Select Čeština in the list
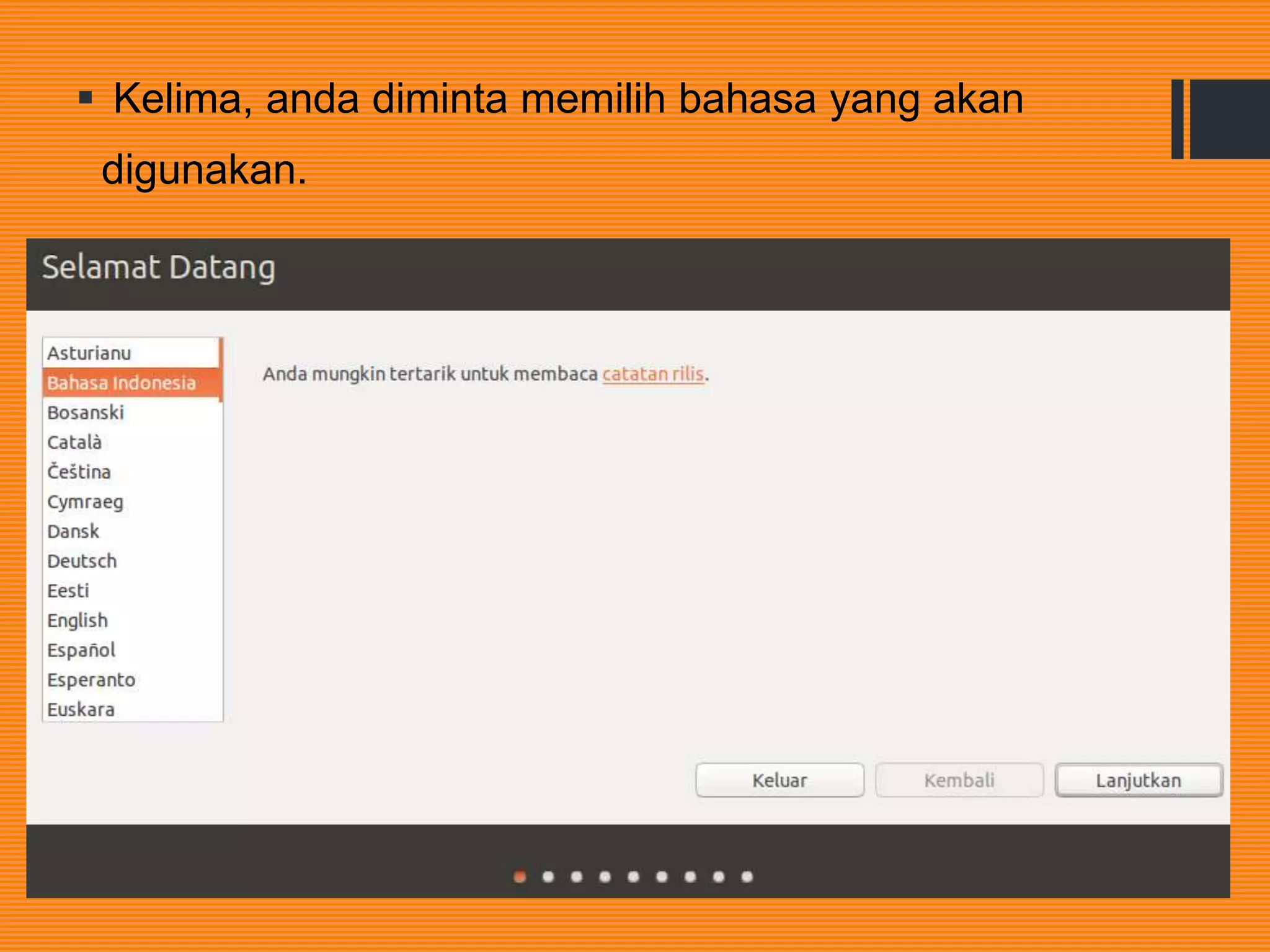The image size is (1270, 952). (x=131, y=472)
